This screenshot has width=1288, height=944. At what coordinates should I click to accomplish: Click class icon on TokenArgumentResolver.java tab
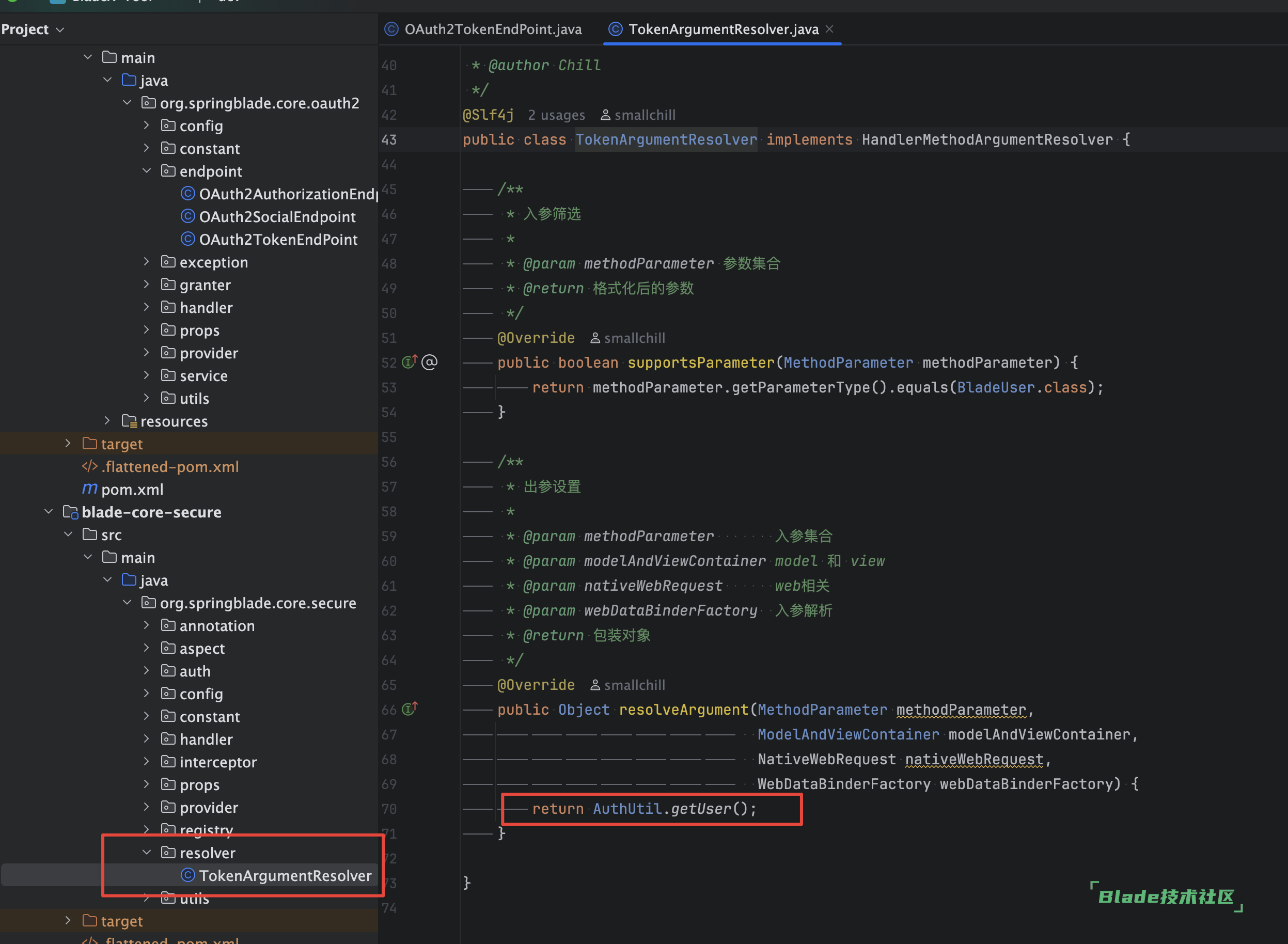615,29
